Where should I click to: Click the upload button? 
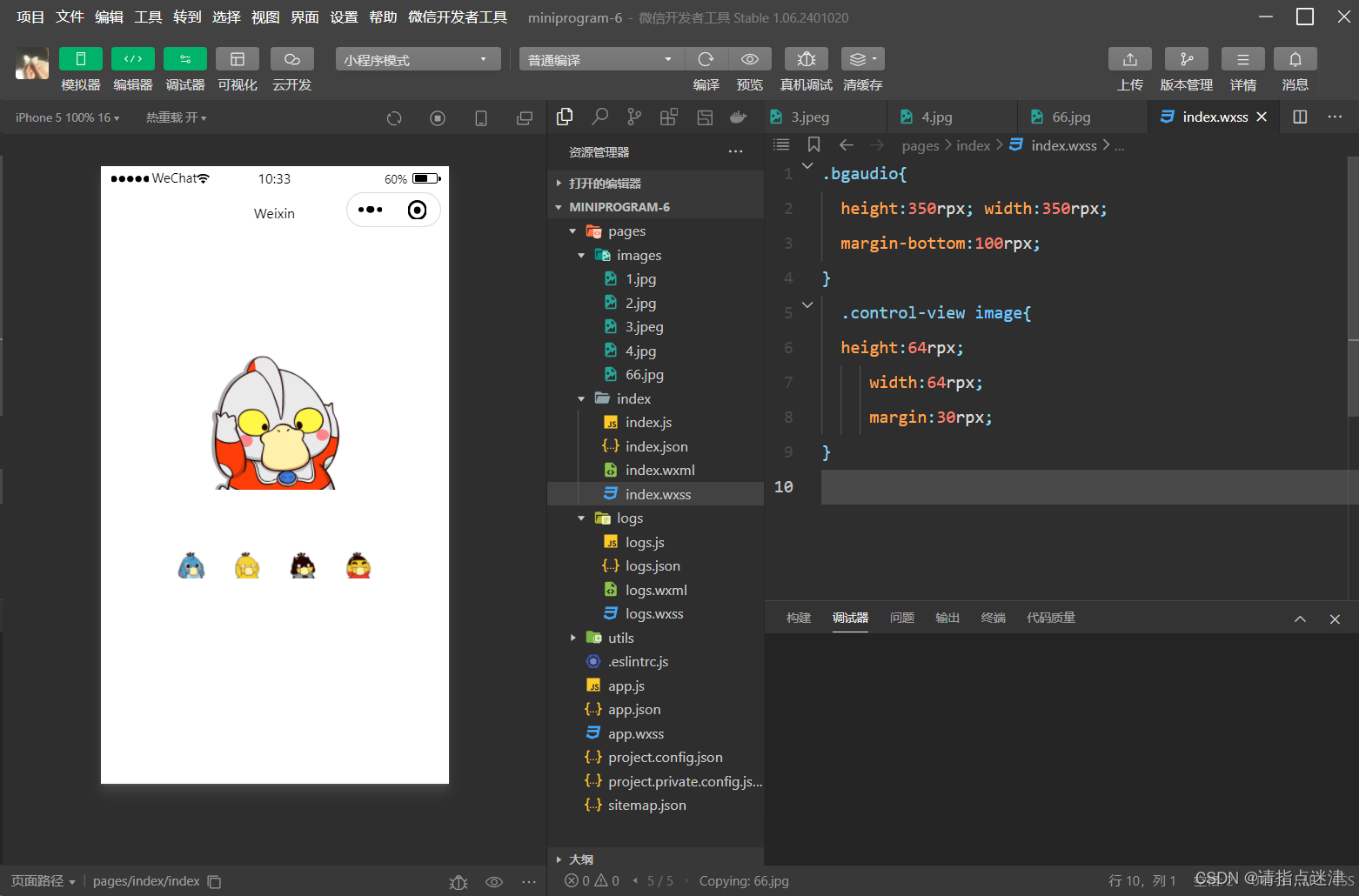click(x=1130, y=59)
